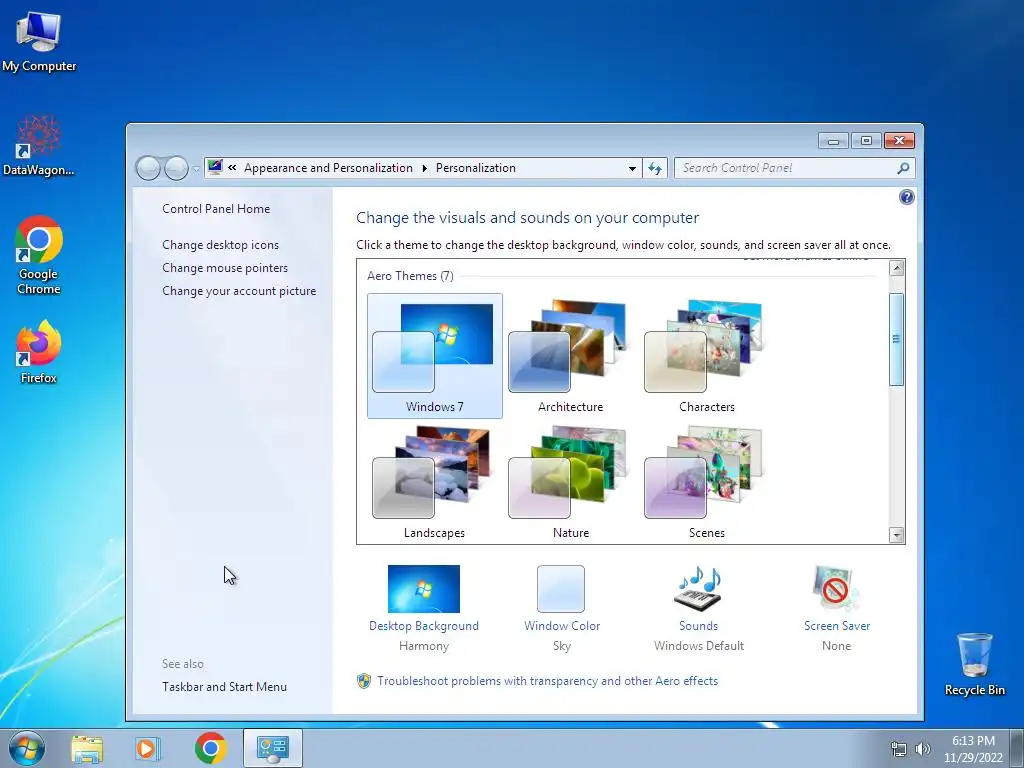Go to Control Panel Home

(x=216, y=209)
